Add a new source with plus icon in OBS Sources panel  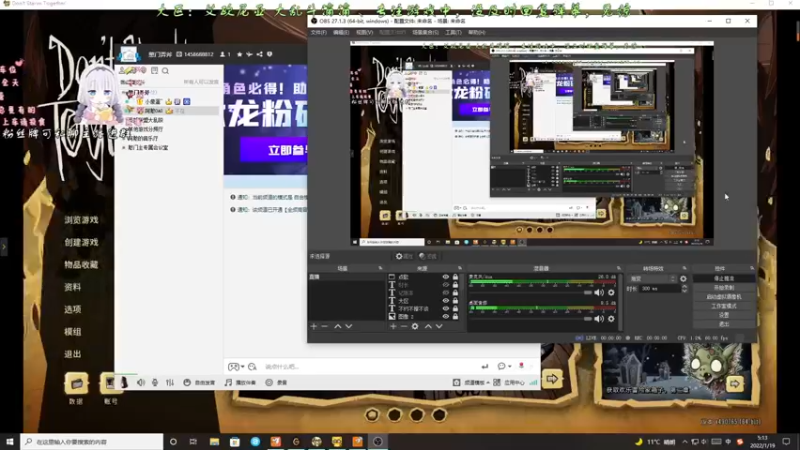pos(393,326)
